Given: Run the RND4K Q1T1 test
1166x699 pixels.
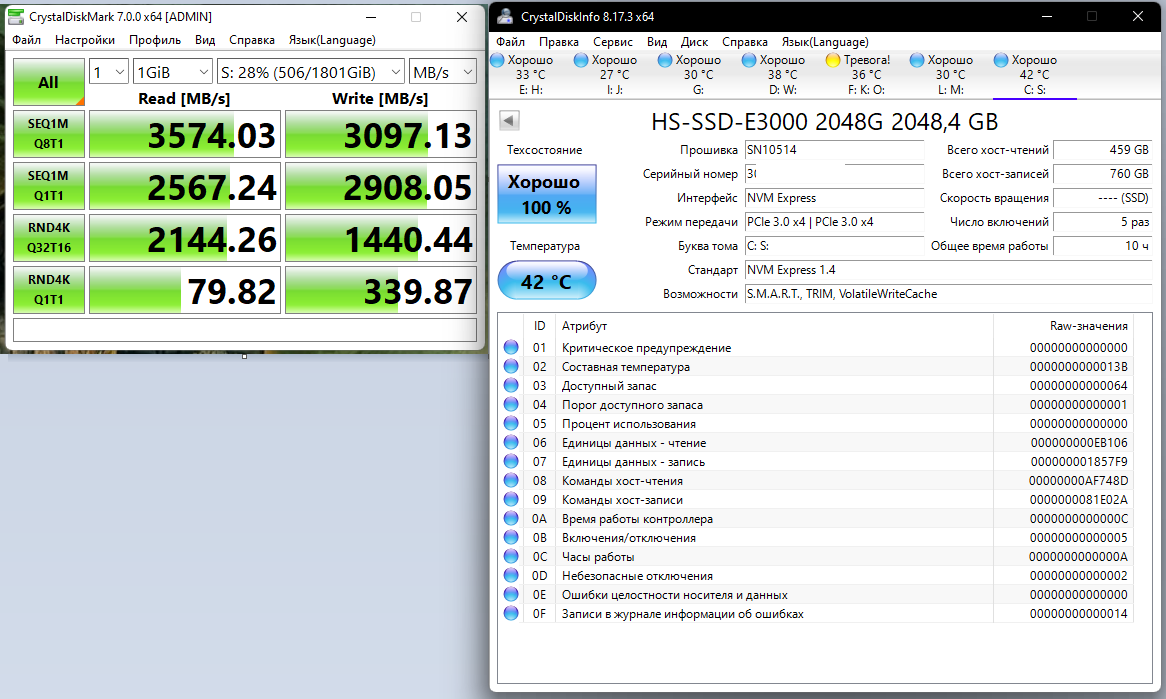Looking at the screenshot, I should coord(48,290).
